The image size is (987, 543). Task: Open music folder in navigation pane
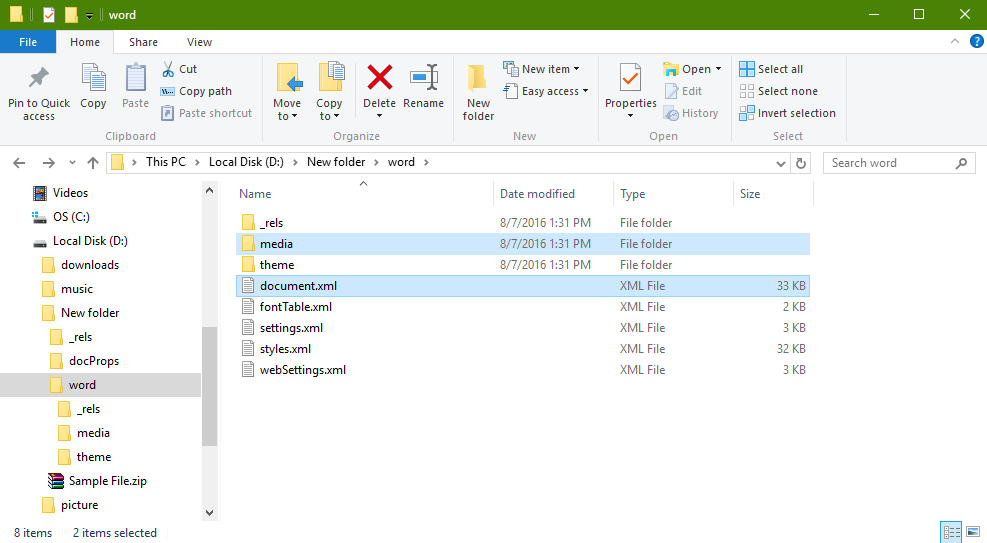pyautogui.click(x=67, y=289)
